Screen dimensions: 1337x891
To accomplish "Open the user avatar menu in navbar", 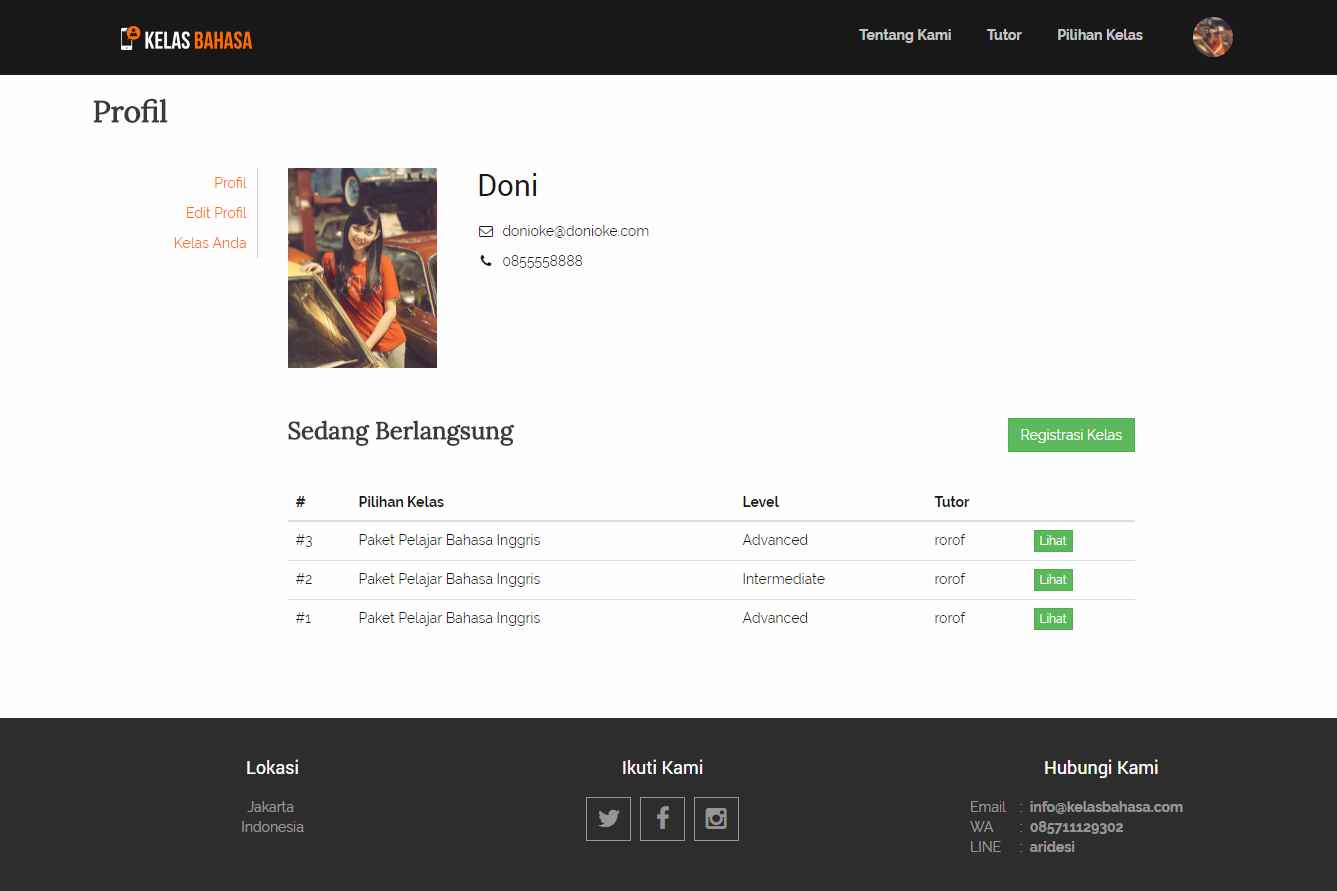I will 1212,37.
